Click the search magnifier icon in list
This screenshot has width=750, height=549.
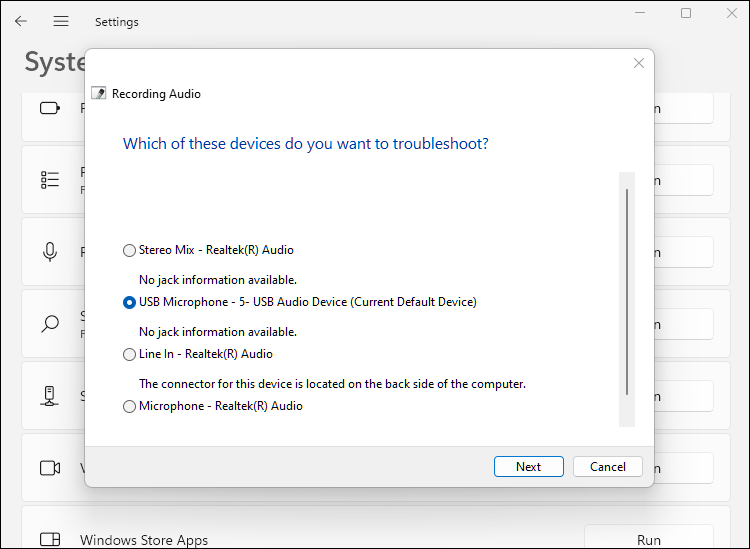pos(50,324)
